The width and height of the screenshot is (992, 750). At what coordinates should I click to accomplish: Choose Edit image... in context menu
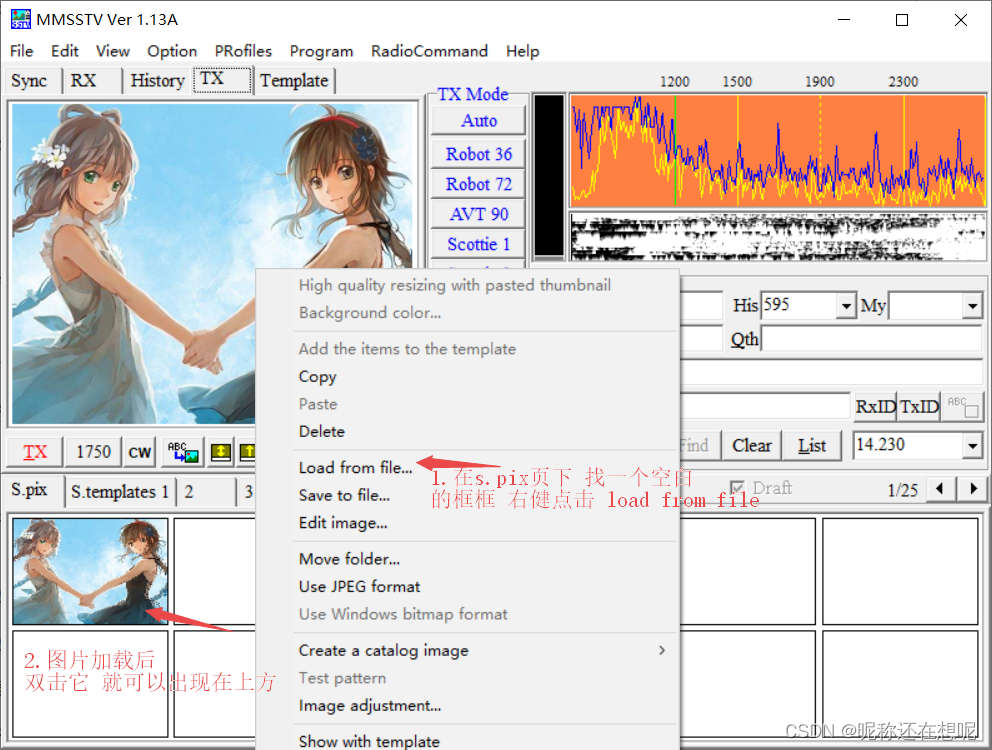coord(343,523)
